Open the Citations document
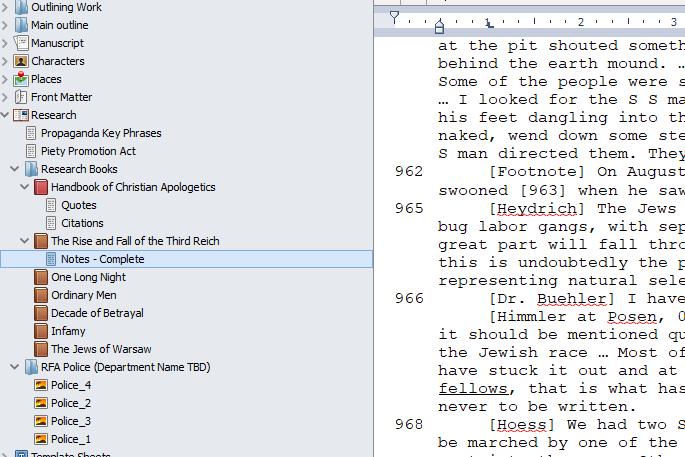Image resolution: width=685 pixels, height=457 pixels. (82, 223)
